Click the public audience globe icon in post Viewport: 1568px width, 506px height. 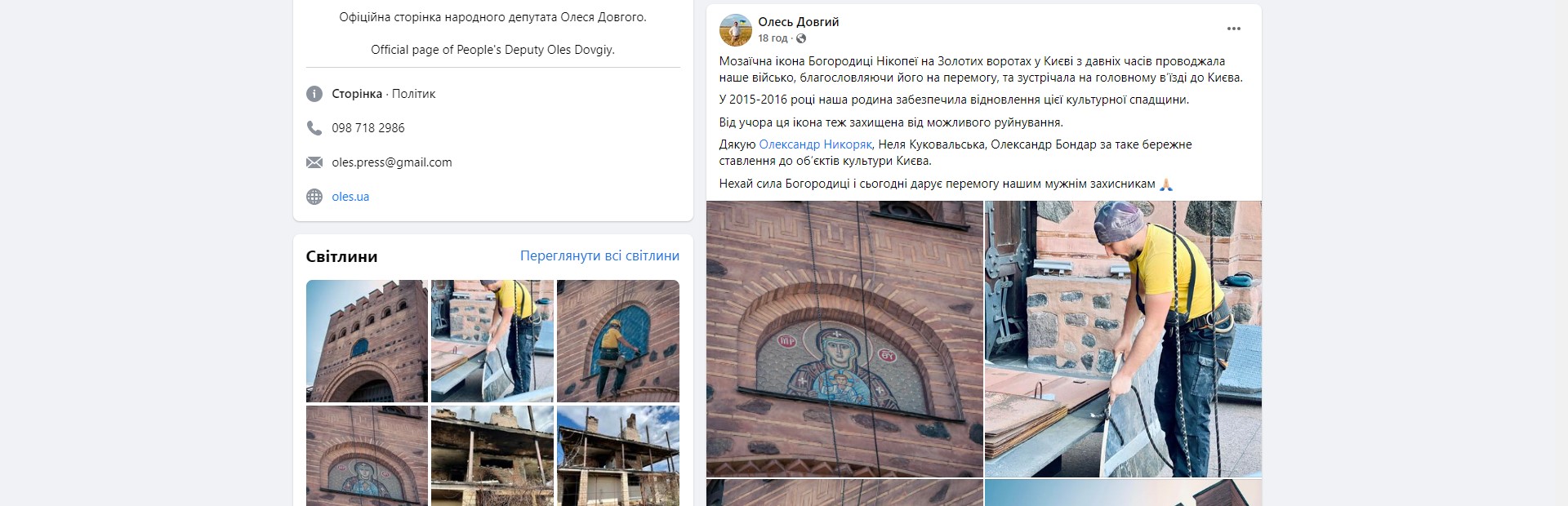(801, 38)
